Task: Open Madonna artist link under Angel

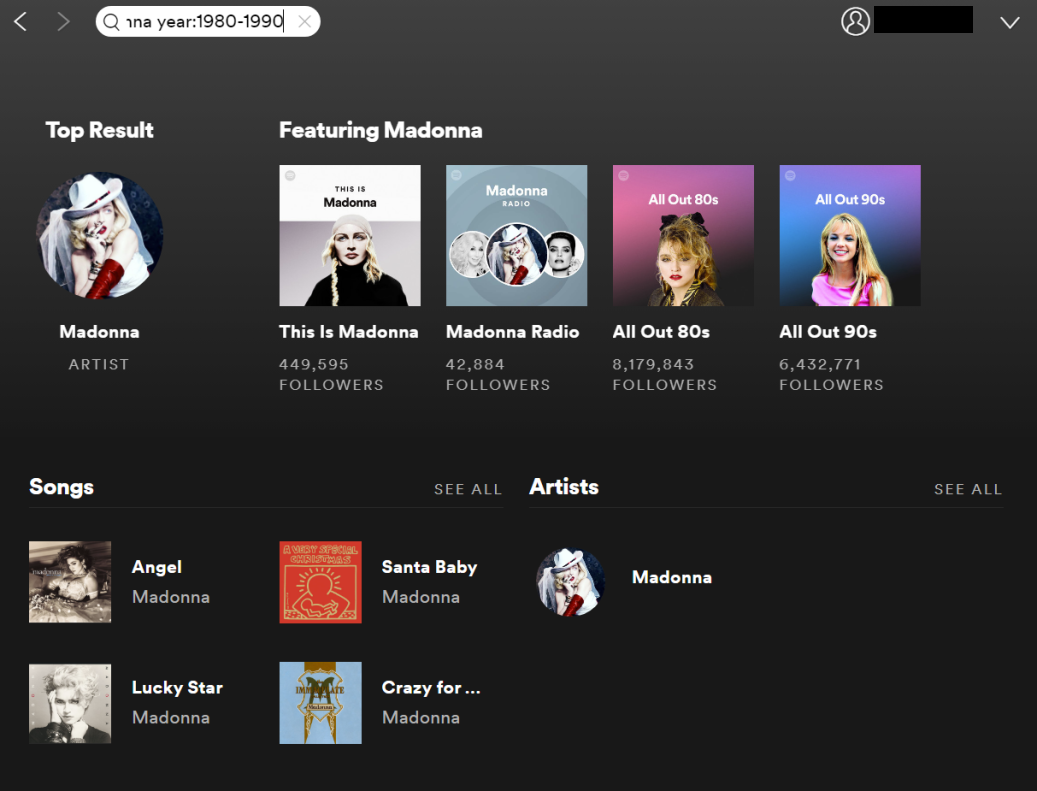Action: 171,597
